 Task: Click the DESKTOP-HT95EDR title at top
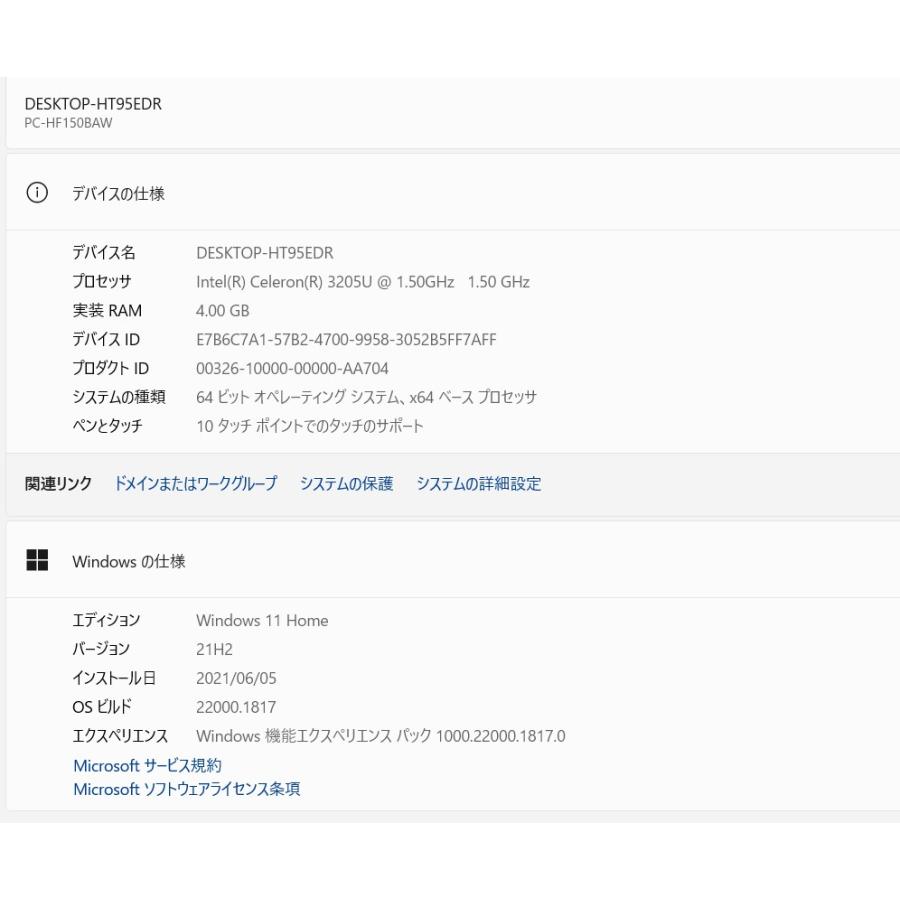coord(93,104)
